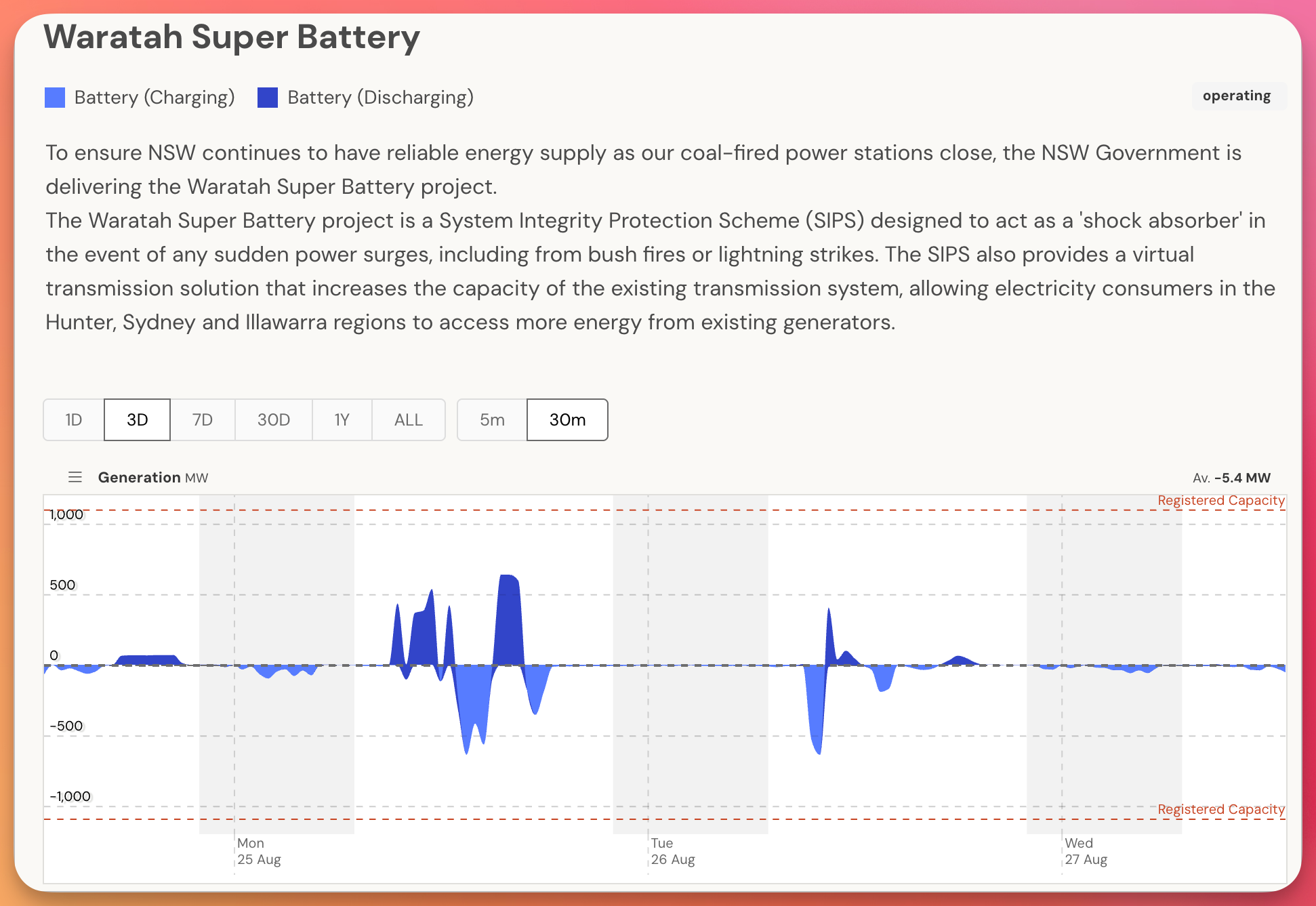Click the Mon 25 Aug axis marker
This screenshot has width=1316, height=906.
(258, 851)
